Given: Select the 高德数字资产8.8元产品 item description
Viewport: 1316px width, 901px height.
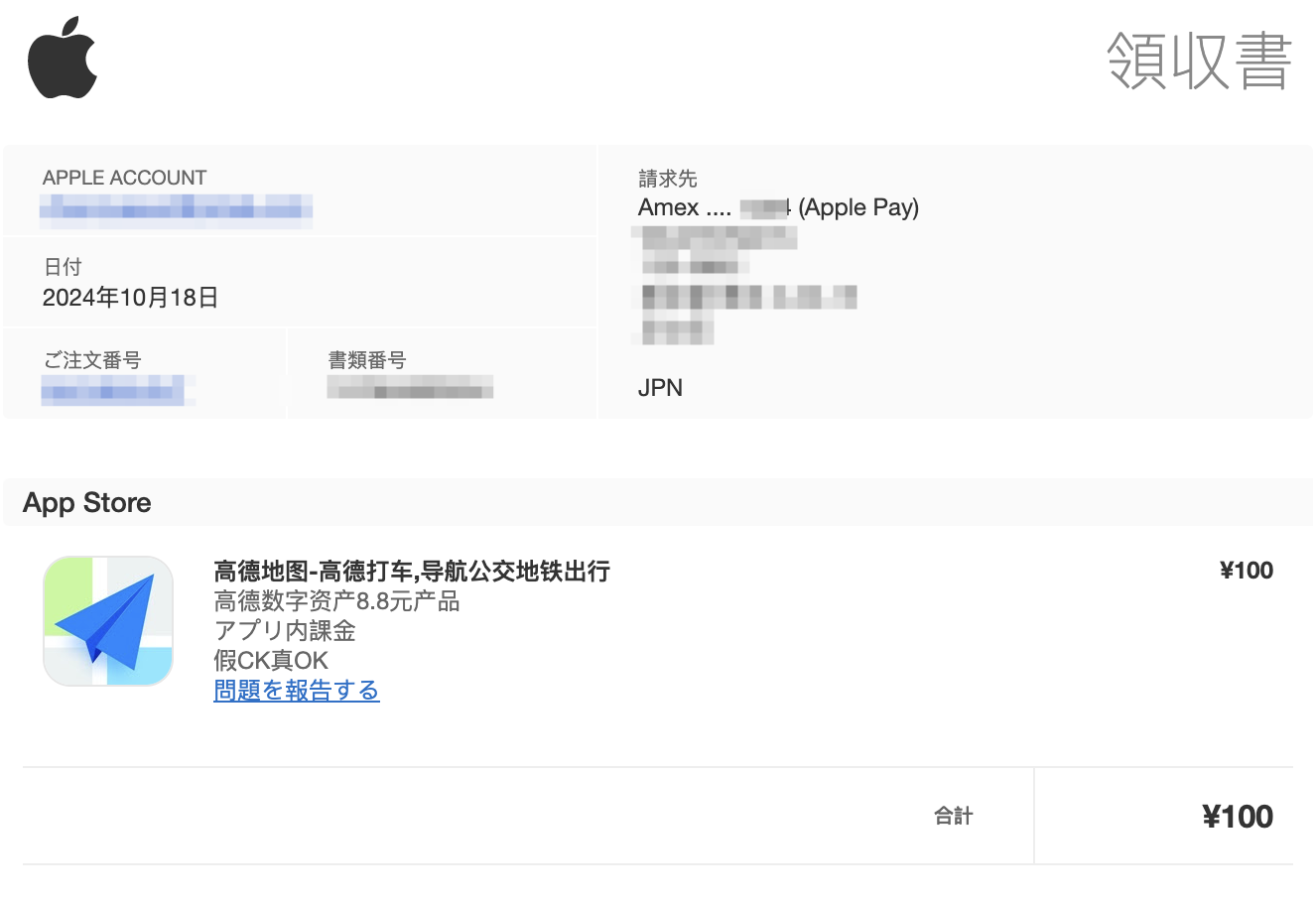Looking at the screenshot, I should 336,601.
